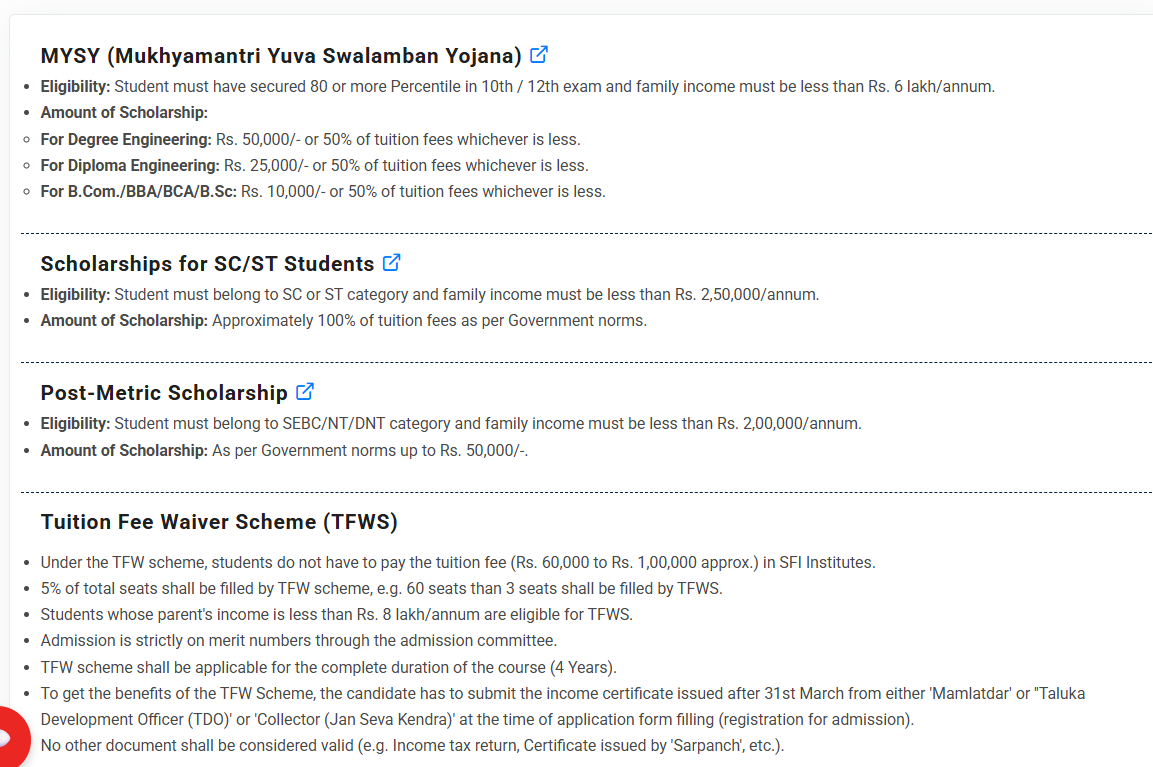Screen dimensions: 1153x767
Task: Click the 'For B.Com./BBA/BCA/B.Sc:' label
Action: click(138, 191)
